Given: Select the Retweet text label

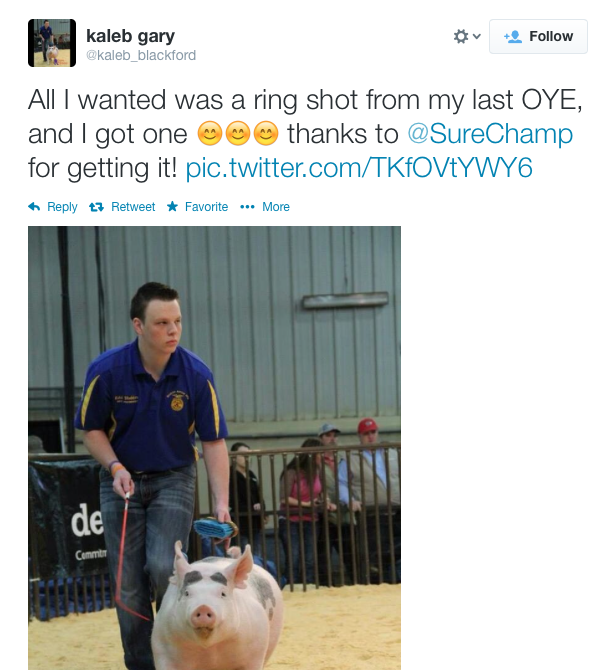Looking at the screenshot, I should pos(133,207).
